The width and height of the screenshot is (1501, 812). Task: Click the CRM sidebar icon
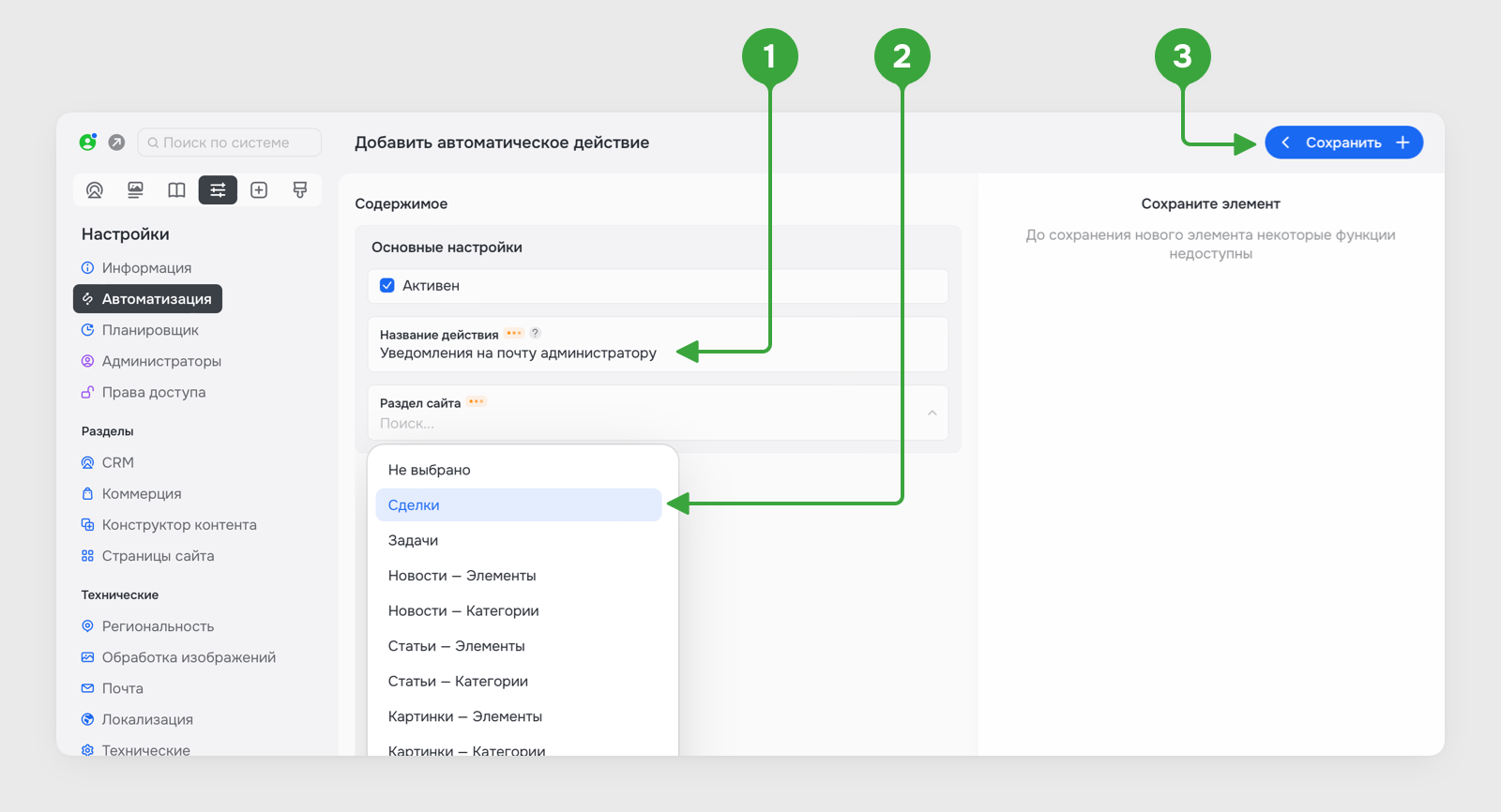(x=87, y=462)
